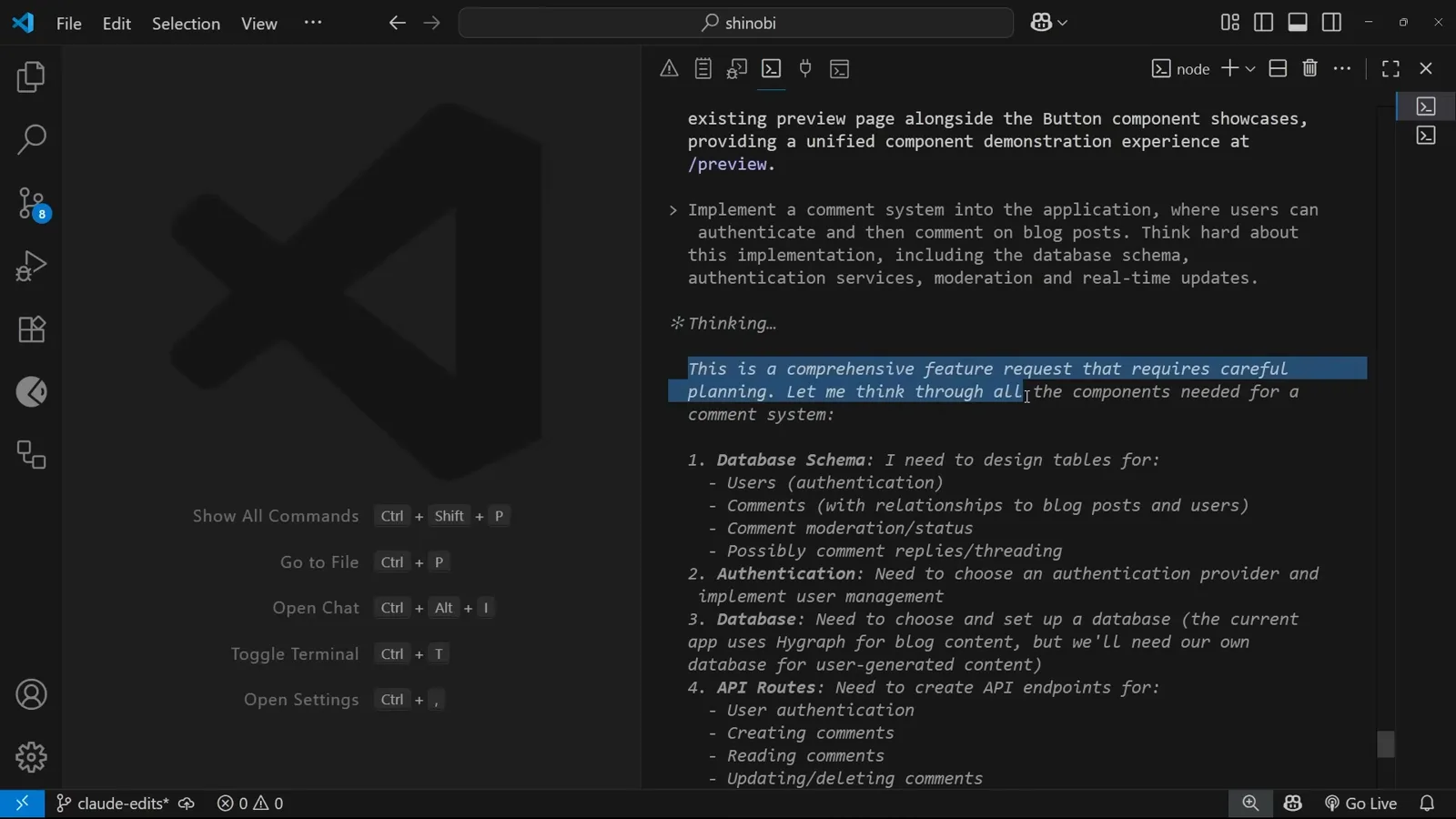Open notifications bell in status bar

tap(1427, 804)
